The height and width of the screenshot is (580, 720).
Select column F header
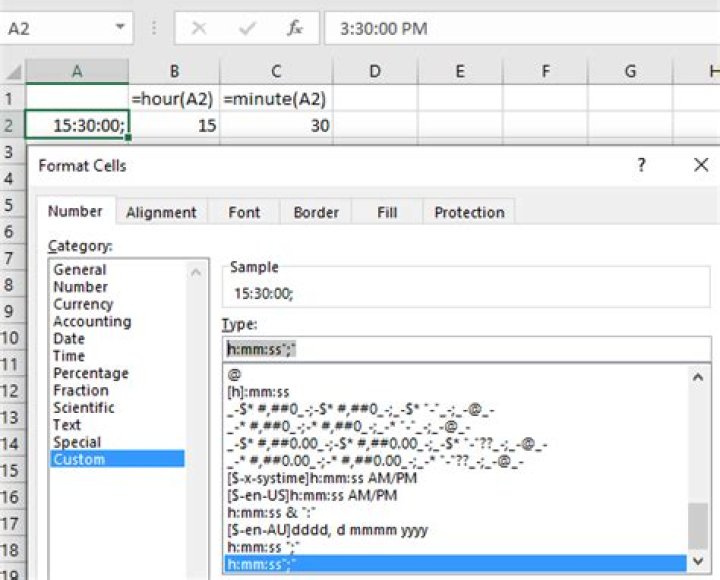point(545,71)
